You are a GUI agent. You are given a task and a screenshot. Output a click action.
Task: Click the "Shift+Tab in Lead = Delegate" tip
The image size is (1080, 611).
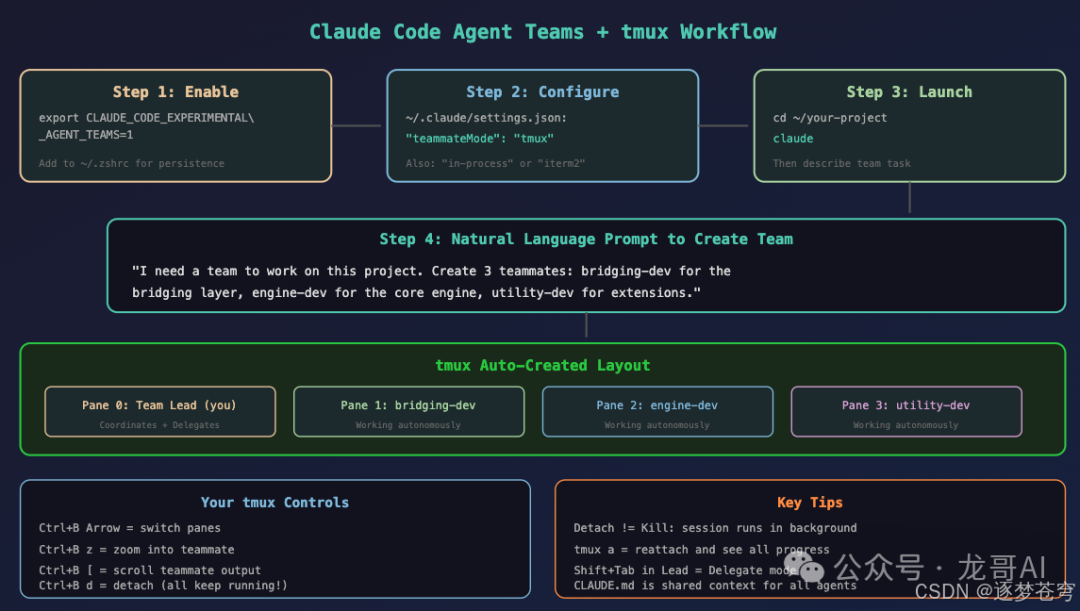click(685, 570)
